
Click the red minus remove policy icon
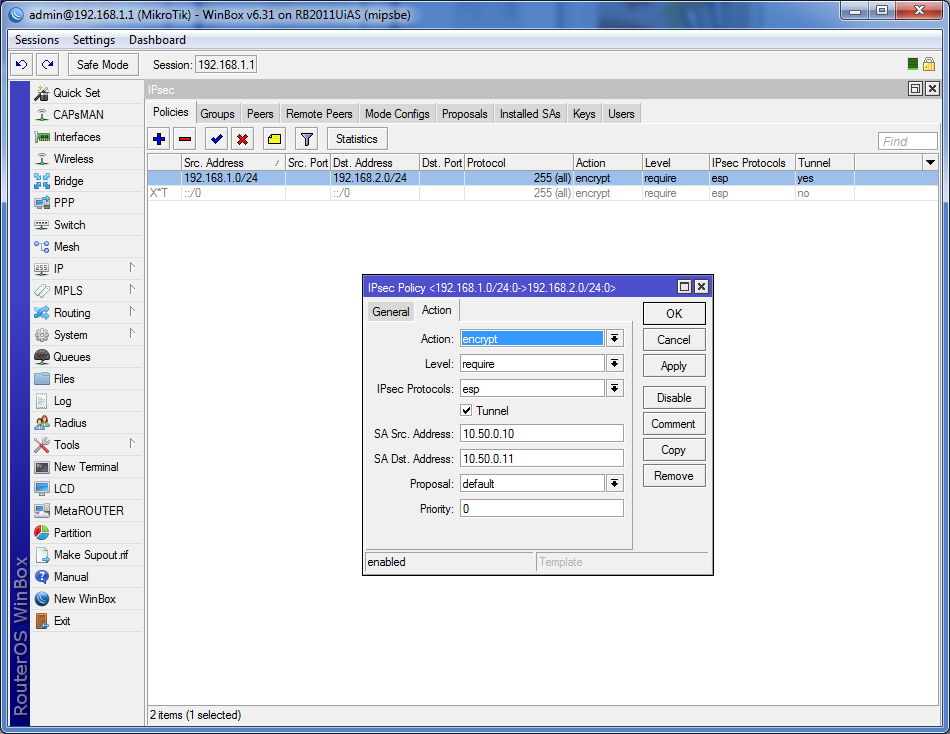185,139
